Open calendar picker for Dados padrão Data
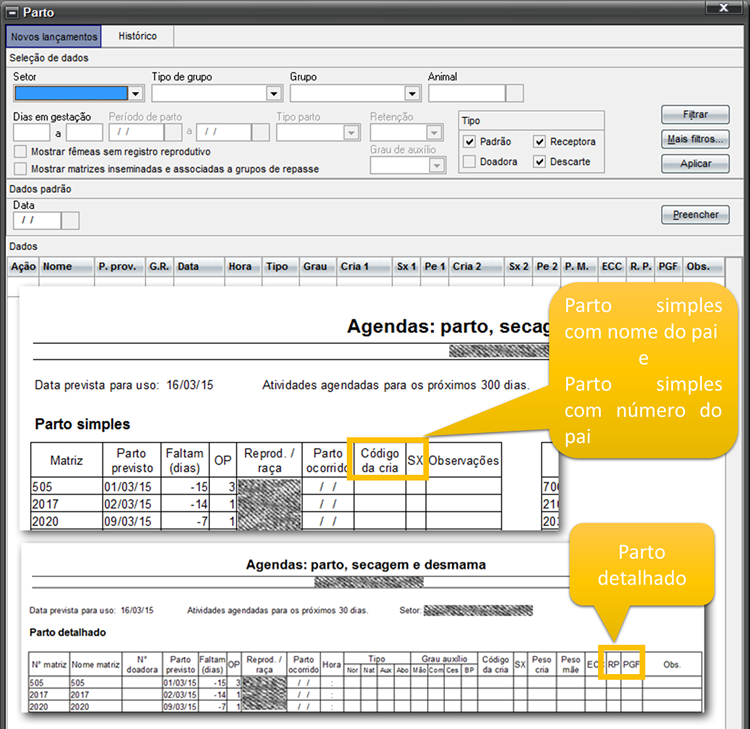This screenshot has height=729, width=750. click(x=70, y=221)
